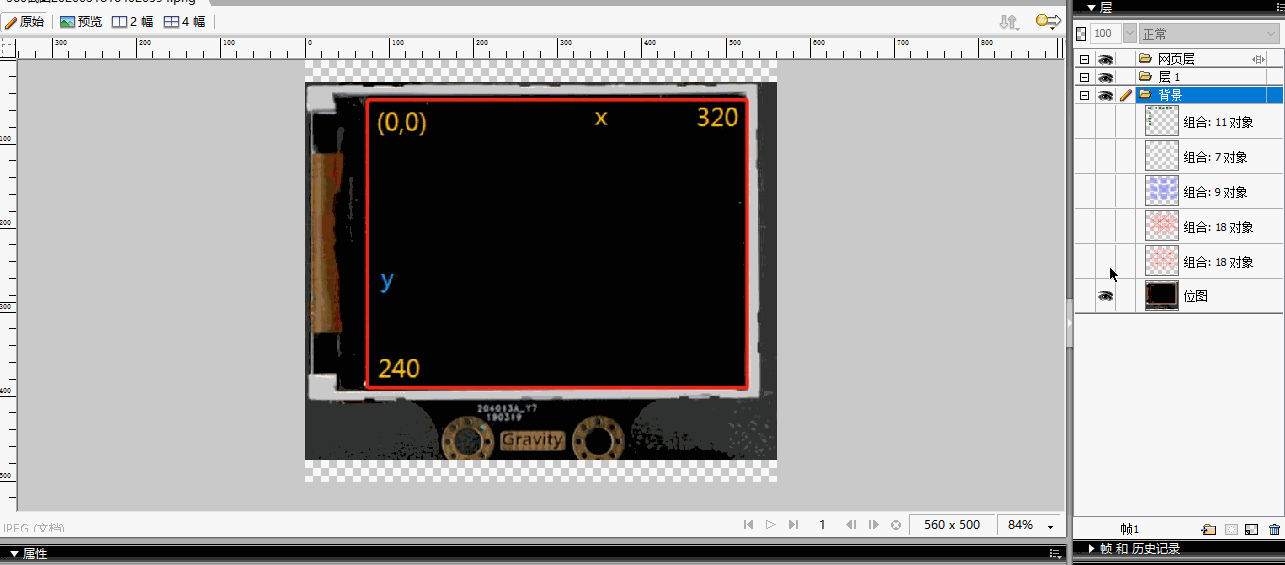Click the play animation button

tap(771, 525)
